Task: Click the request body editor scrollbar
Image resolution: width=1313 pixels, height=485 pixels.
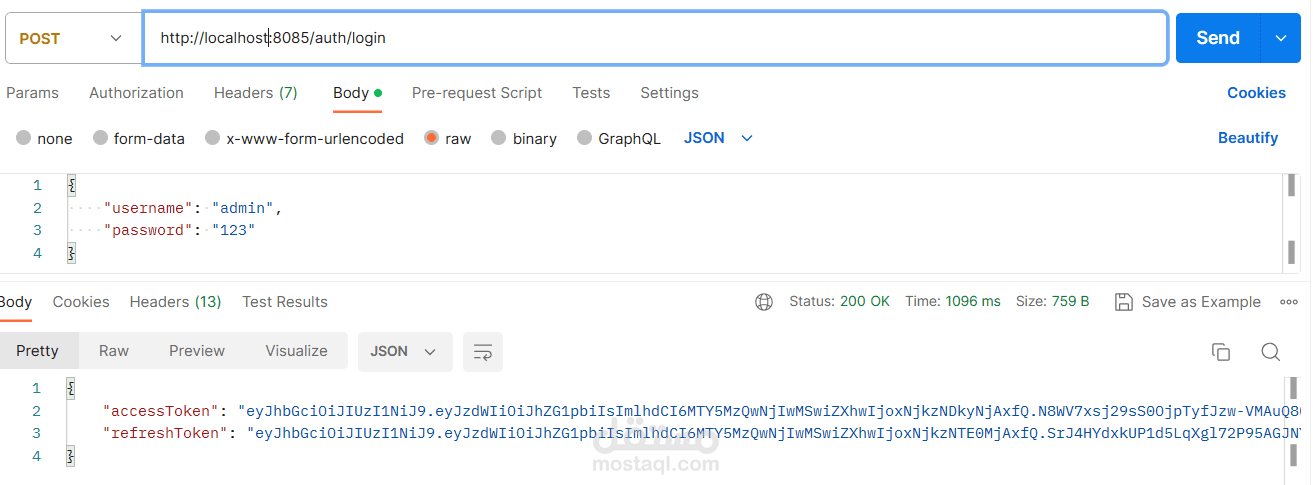Action: tap(1292, 219)
